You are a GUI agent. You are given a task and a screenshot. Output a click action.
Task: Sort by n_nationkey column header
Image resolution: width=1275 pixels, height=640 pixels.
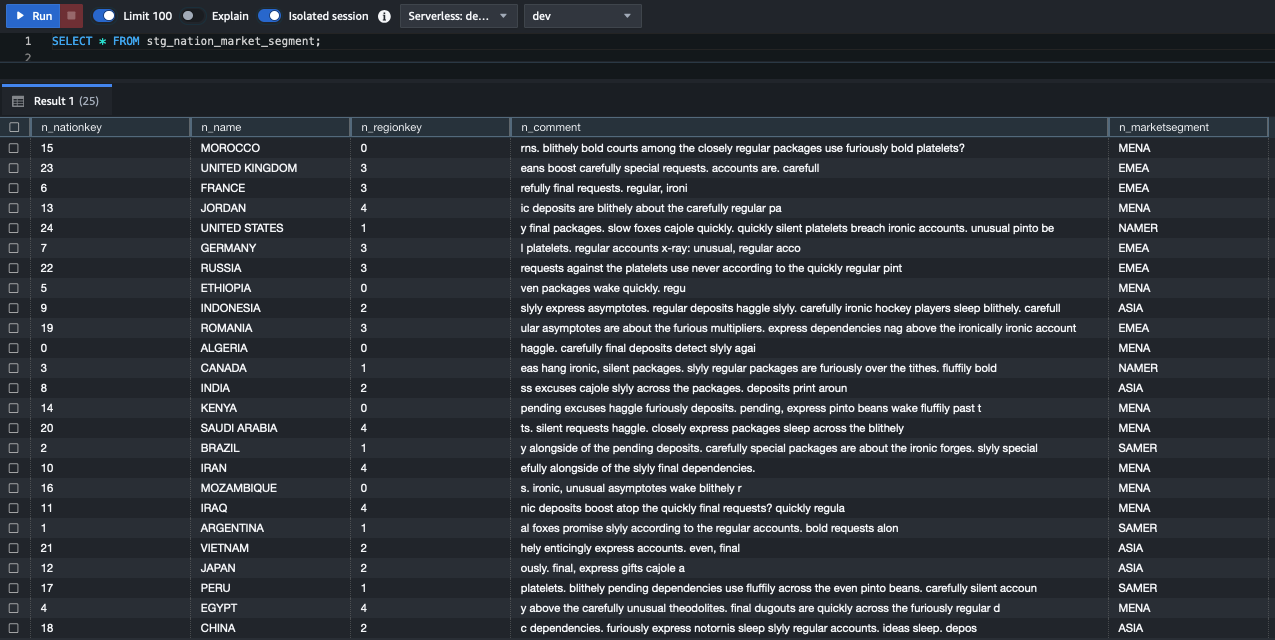click(110, 127)
